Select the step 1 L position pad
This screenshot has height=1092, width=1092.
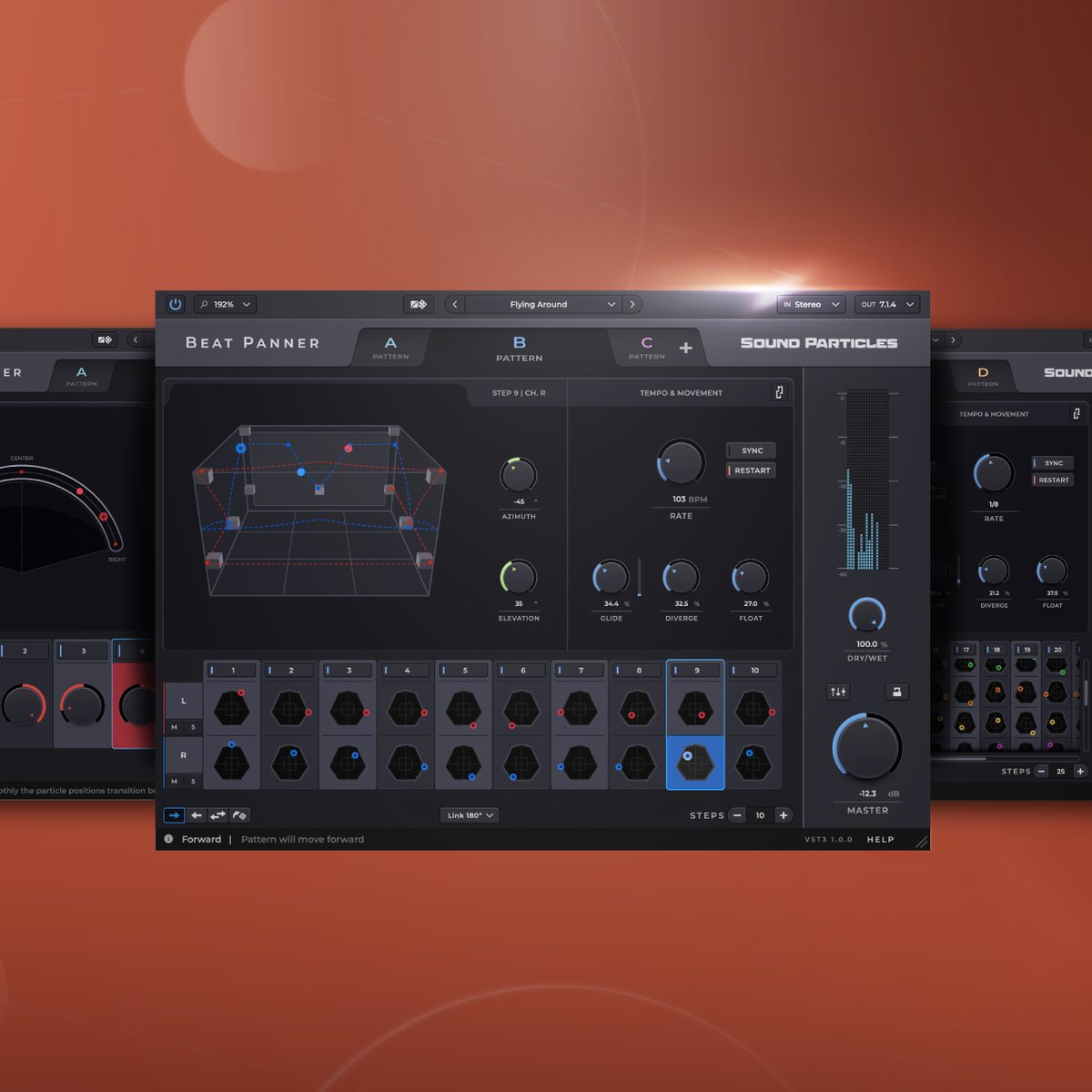point(232,707)
